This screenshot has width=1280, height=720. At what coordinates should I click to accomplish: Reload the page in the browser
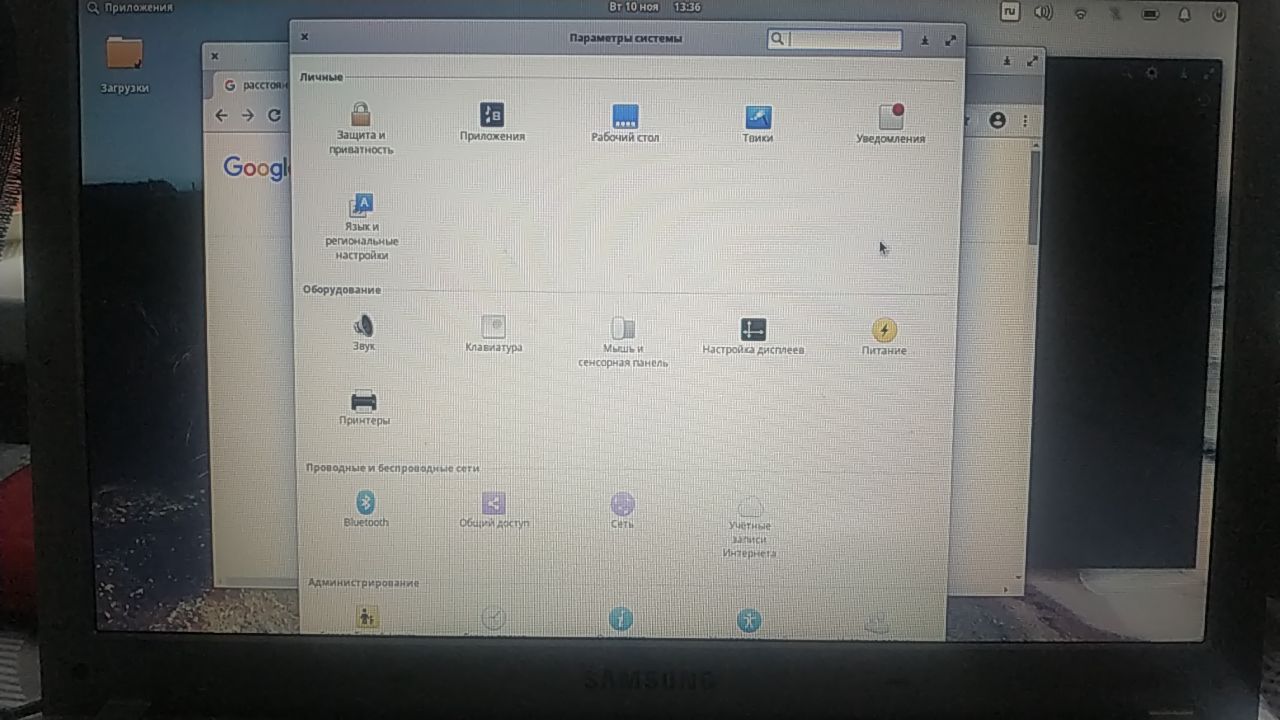[274, 115]
